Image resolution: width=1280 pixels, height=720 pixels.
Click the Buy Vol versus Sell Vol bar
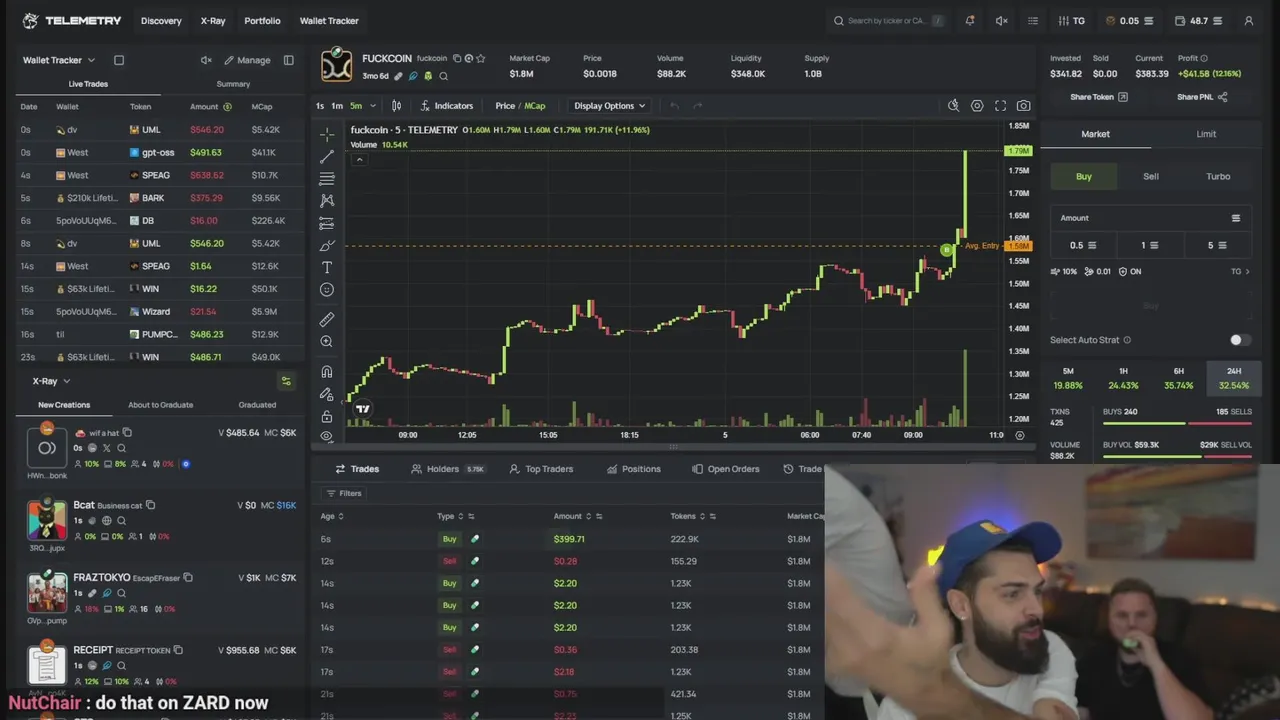[1177, 456]
